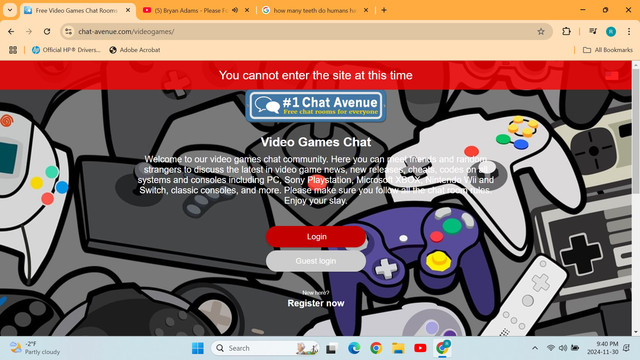Minimize the Chrome window
This screenshot has height=360, width=640.
583,10
